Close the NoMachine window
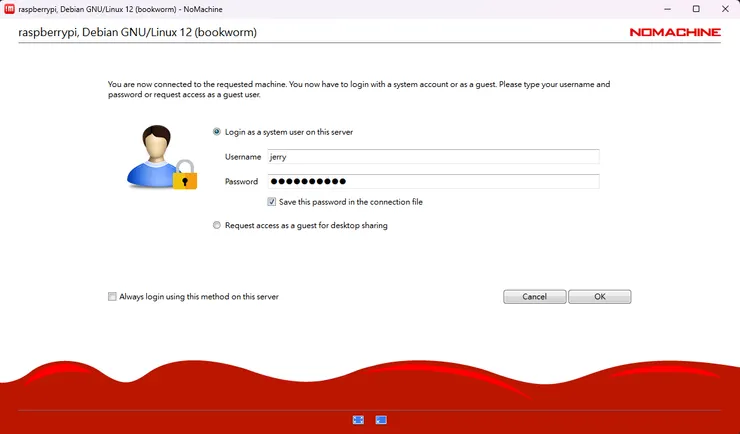Screen dimensions: 740x434 pos(725,9)
